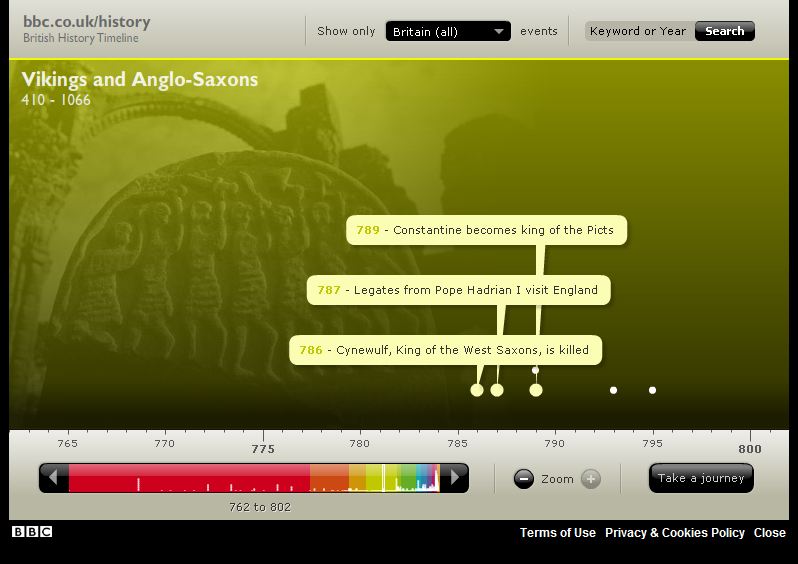
Task: Click the 770 label on the year ruler
Action: (x=165, y=443)
